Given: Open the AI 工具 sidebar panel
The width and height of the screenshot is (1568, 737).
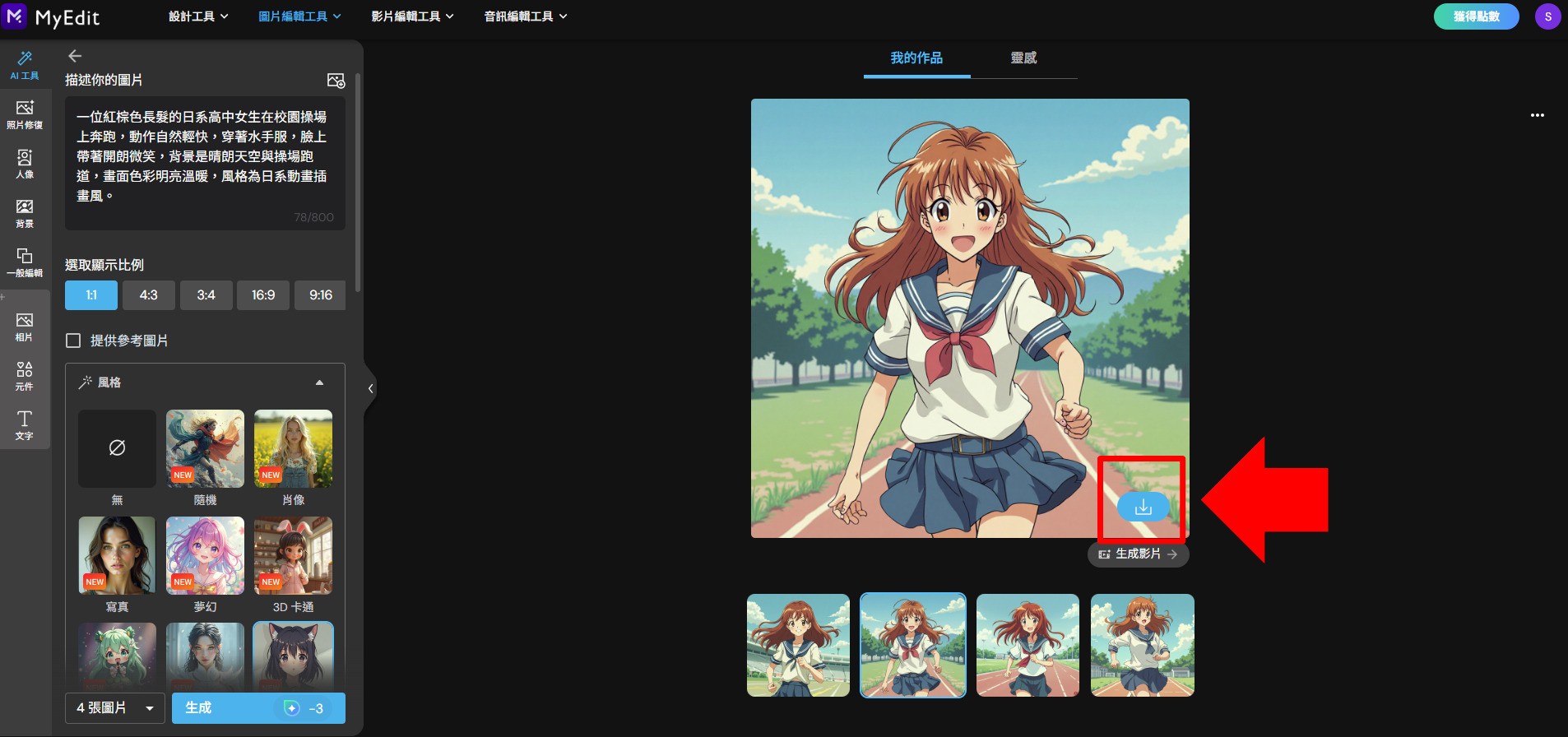Looking at the screenshot, I should click(x=25, y=65).
